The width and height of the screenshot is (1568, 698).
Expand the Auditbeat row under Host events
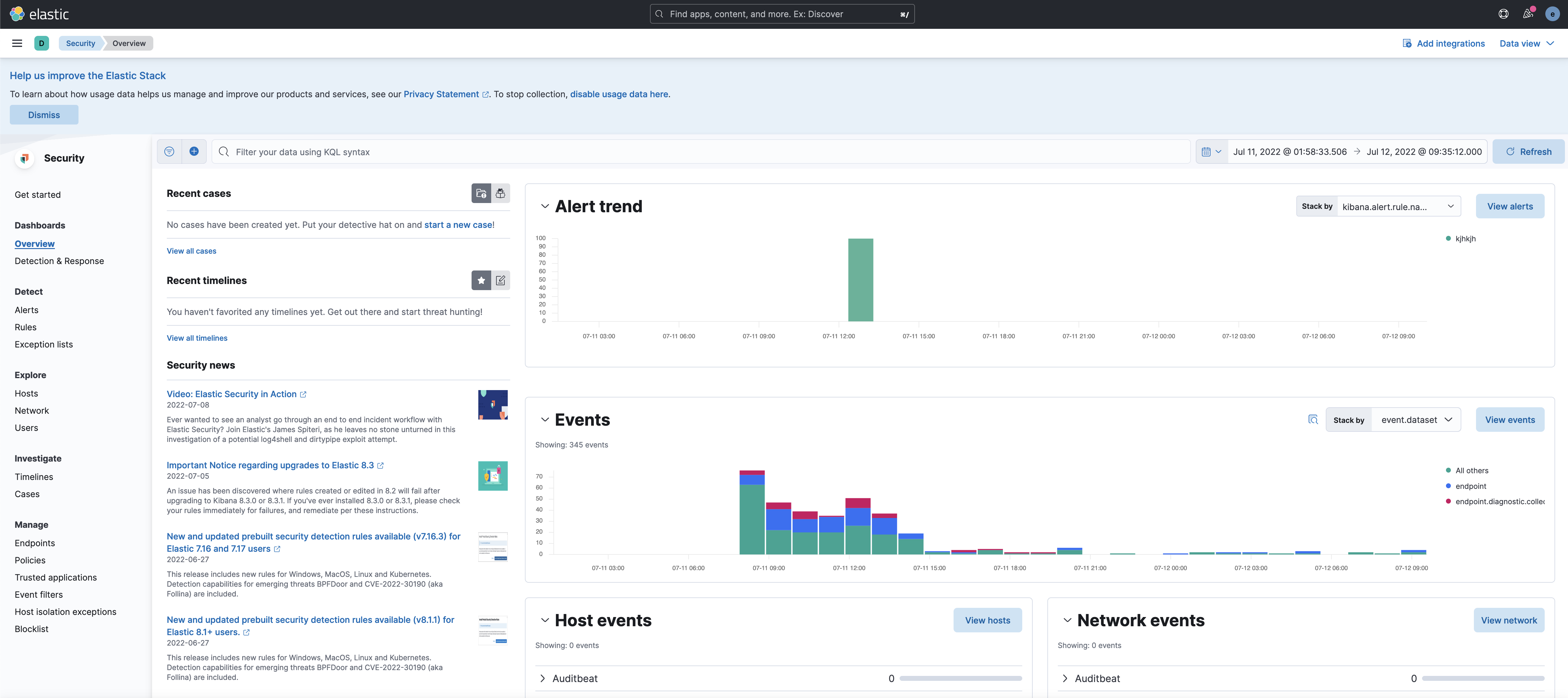pos(542,678)
